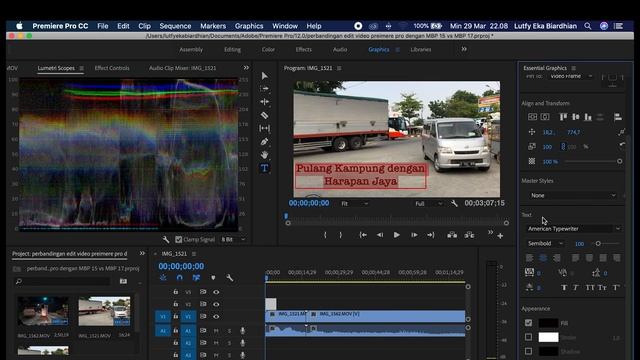Open American Typewriter font dropdown
Image resolution: width=640 pixels, height=360 pixels.
[x=573, y=229]
